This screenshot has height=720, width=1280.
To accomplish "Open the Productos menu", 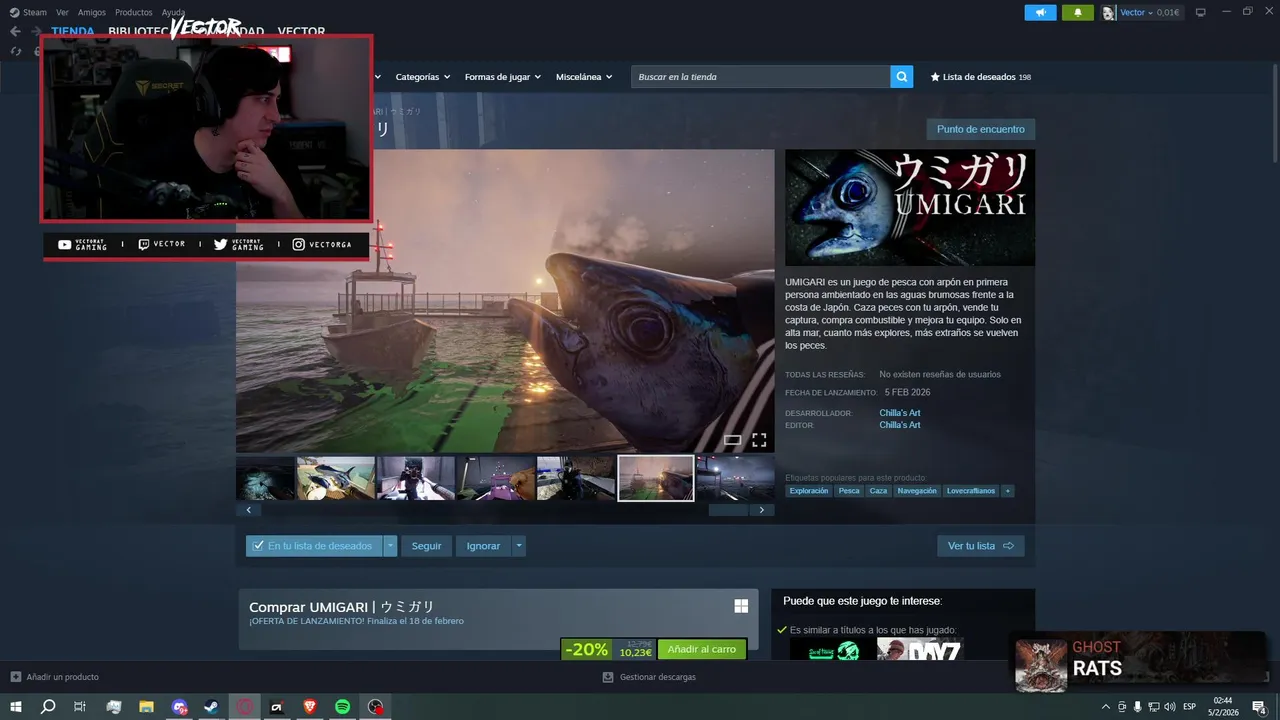I will [x=134, y=12].
